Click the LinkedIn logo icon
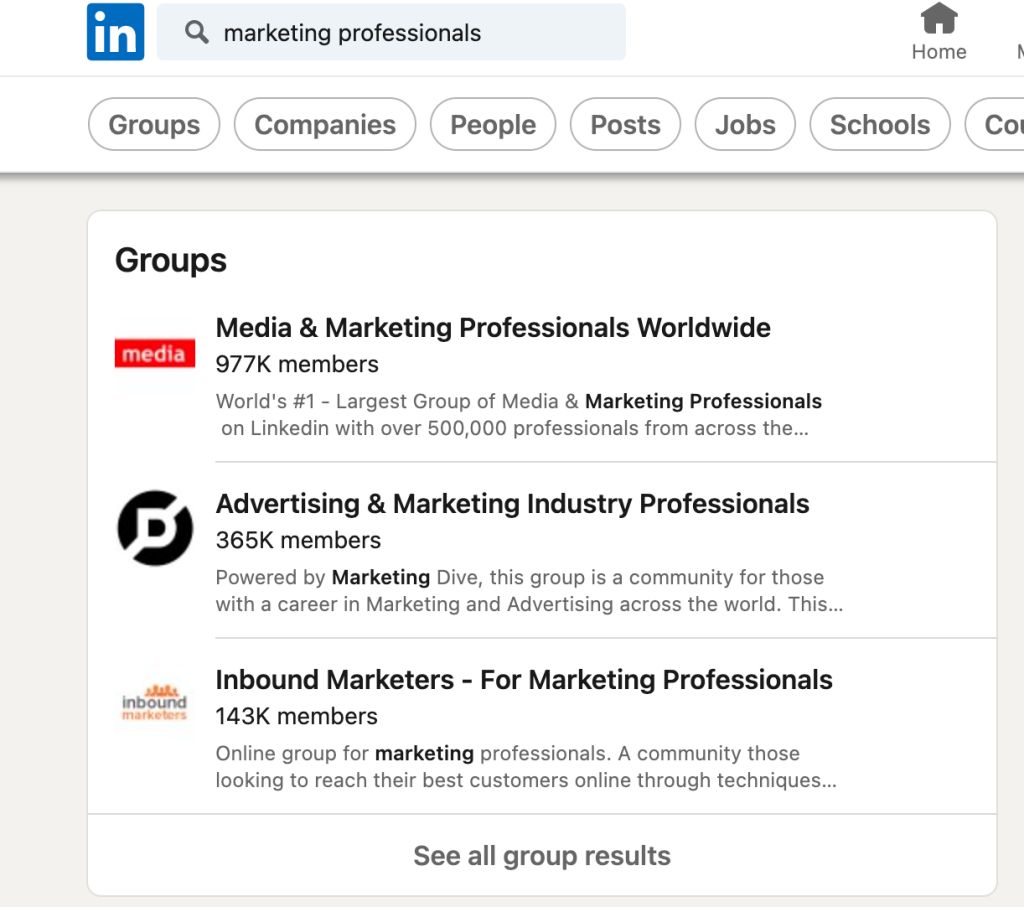 [x=115, y=32]
